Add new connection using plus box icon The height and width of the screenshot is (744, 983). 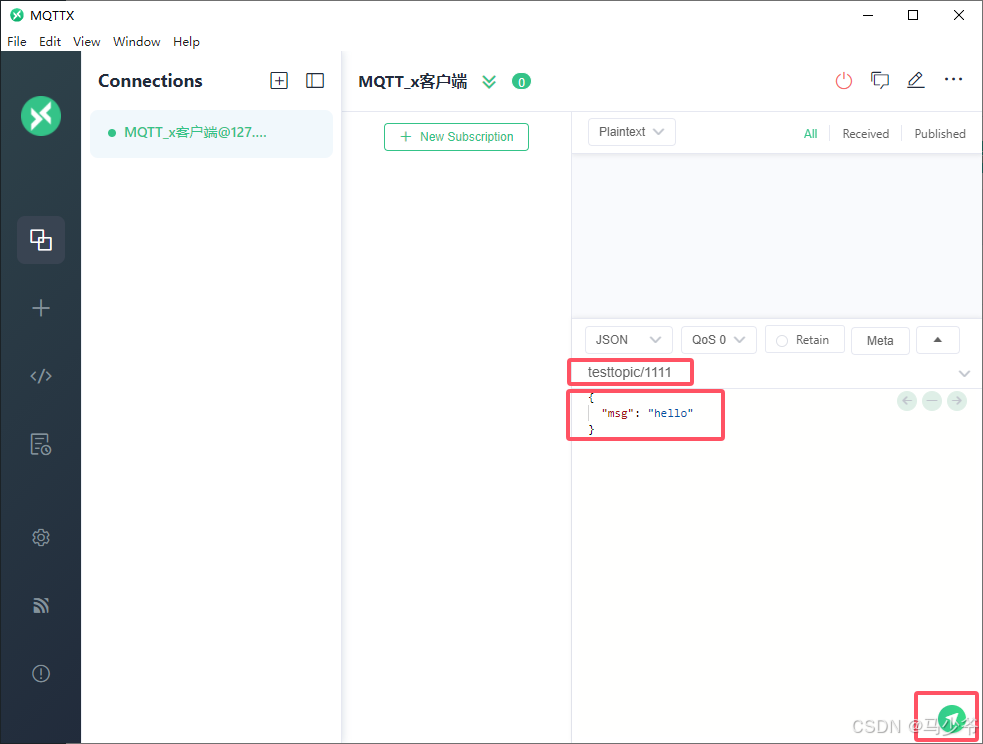coord(279,81)
